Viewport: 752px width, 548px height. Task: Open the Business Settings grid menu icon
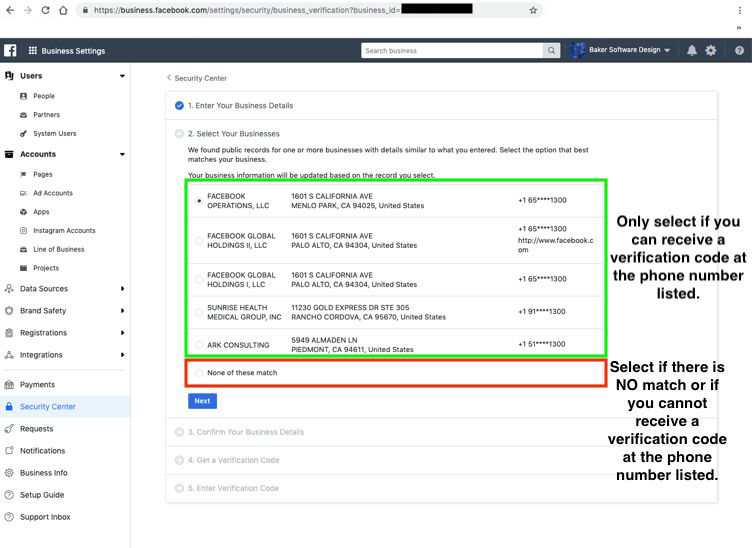point(33,50)
